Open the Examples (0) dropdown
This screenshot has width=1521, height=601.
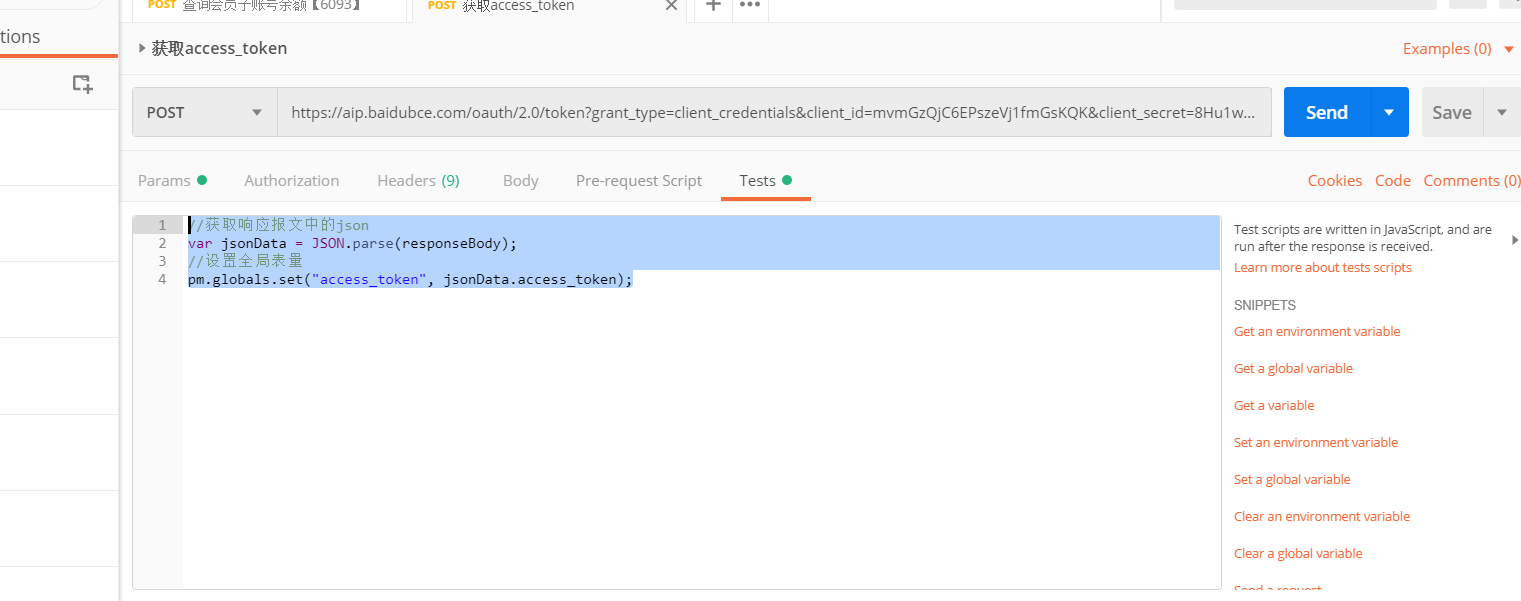pos(1458,48)
